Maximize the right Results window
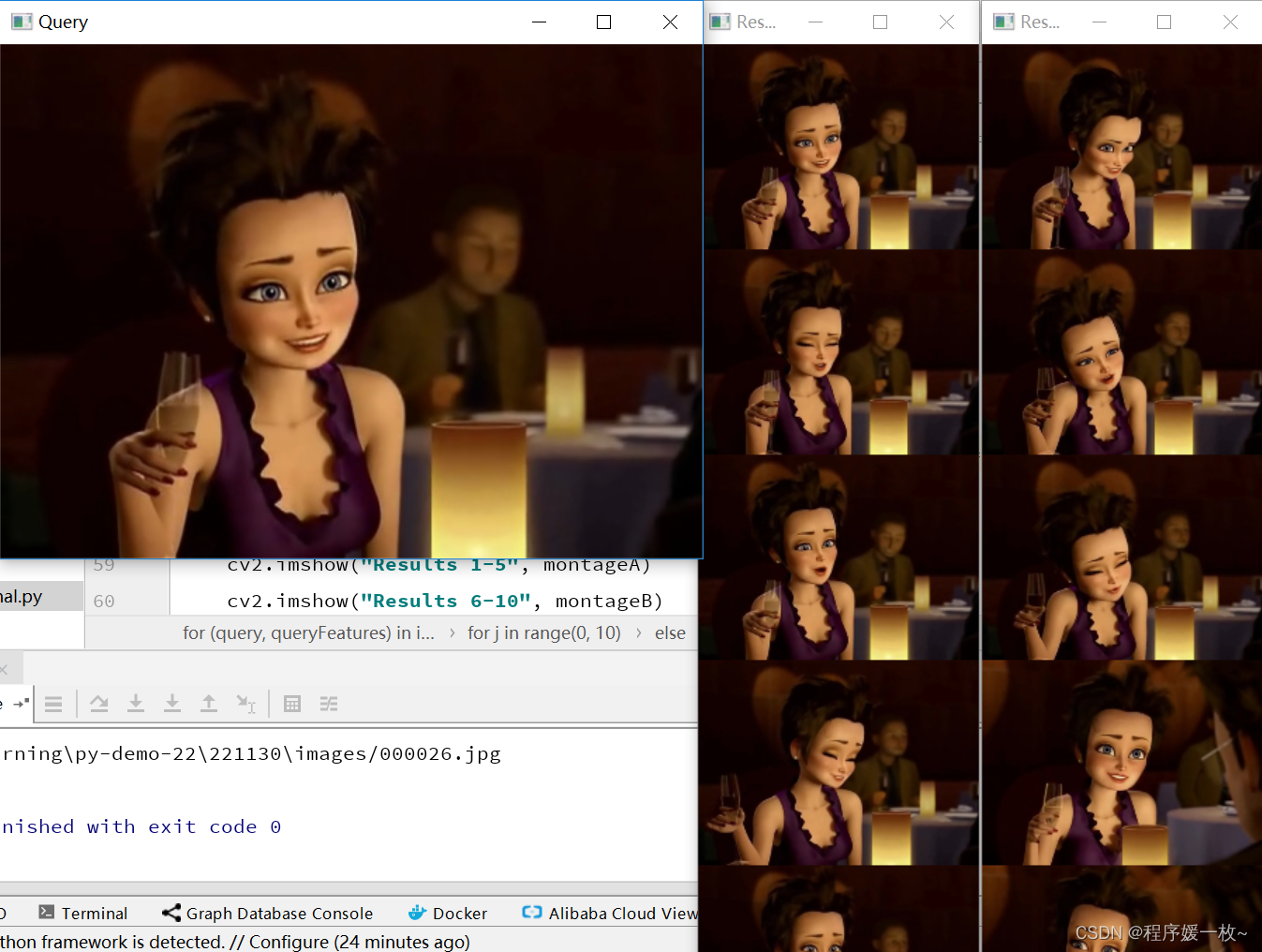This screenshot has height=952, width=1262. pos(1164,22)
